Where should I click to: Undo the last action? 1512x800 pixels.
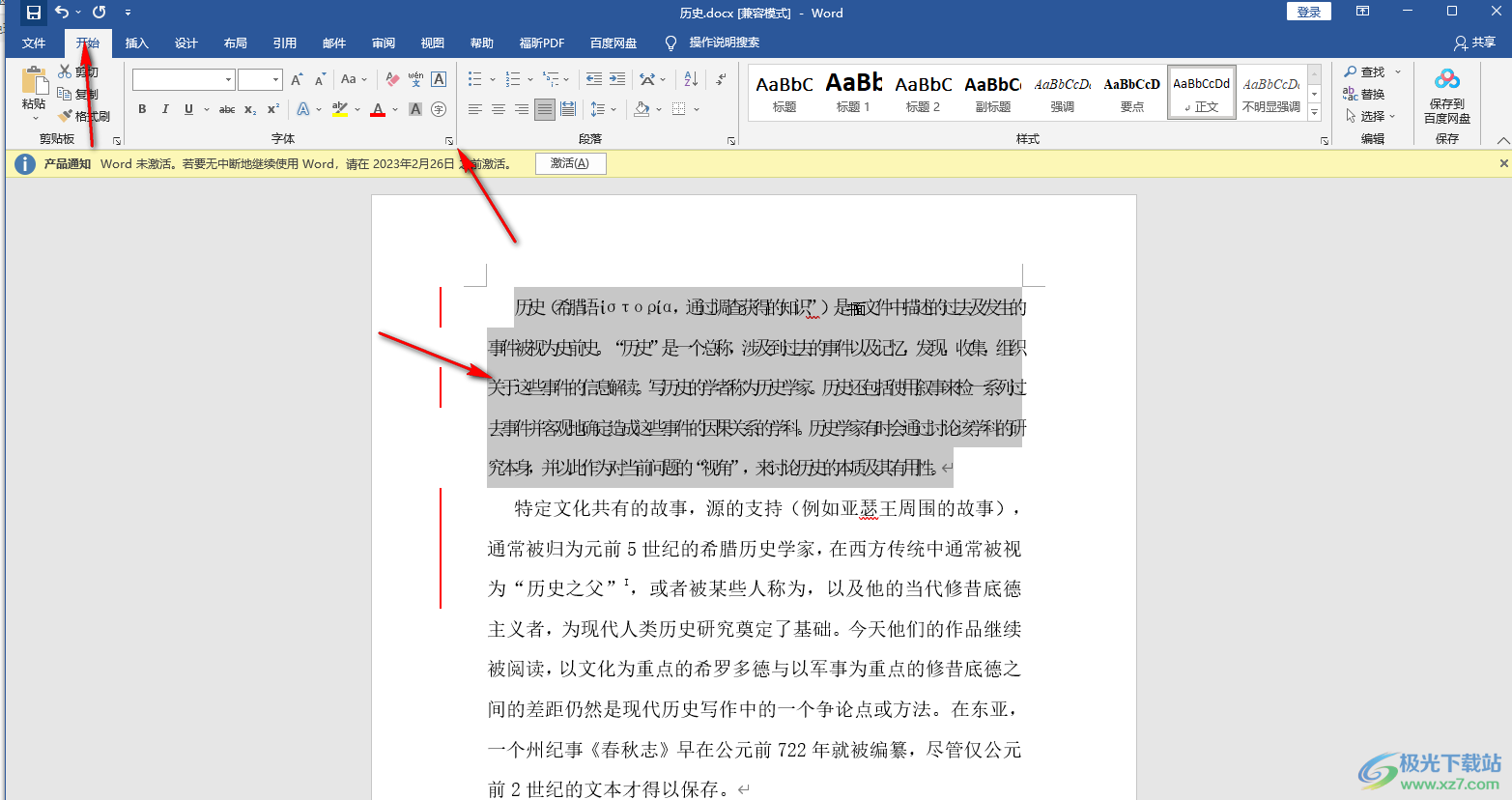pyautogui.click(x=62, y=13)
